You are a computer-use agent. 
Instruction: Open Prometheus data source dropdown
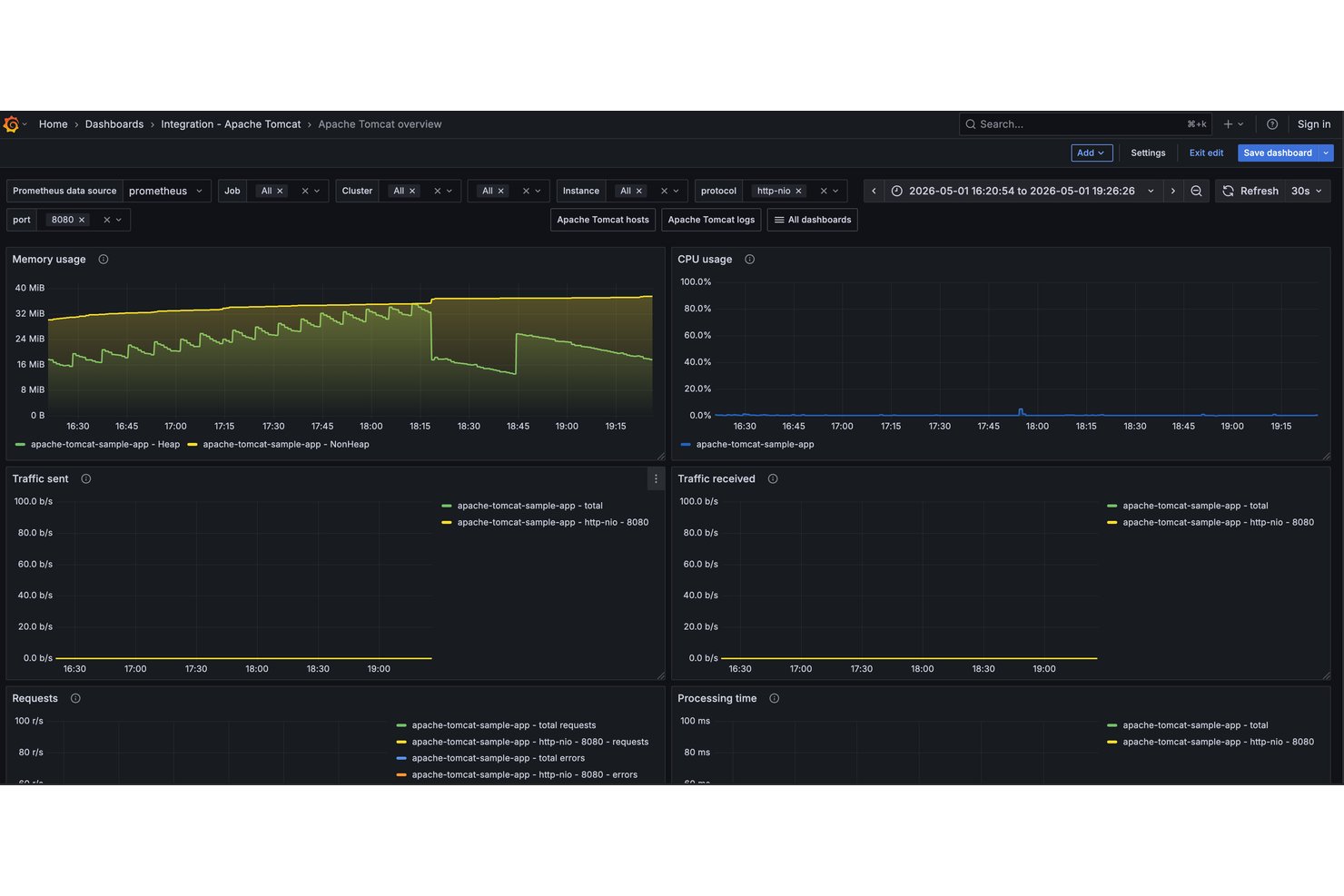pyautogui.click(x=166, y=191)
